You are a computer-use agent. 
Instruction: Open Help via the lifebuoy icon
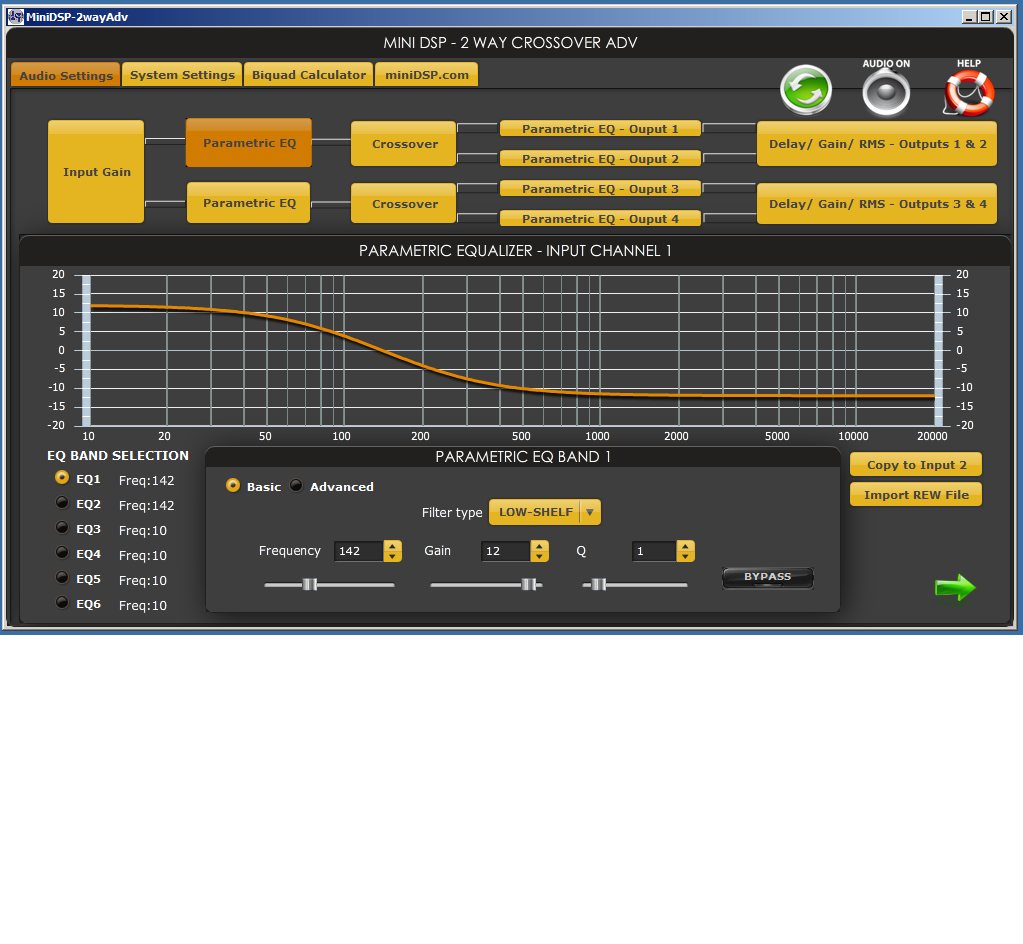(969, 93)
